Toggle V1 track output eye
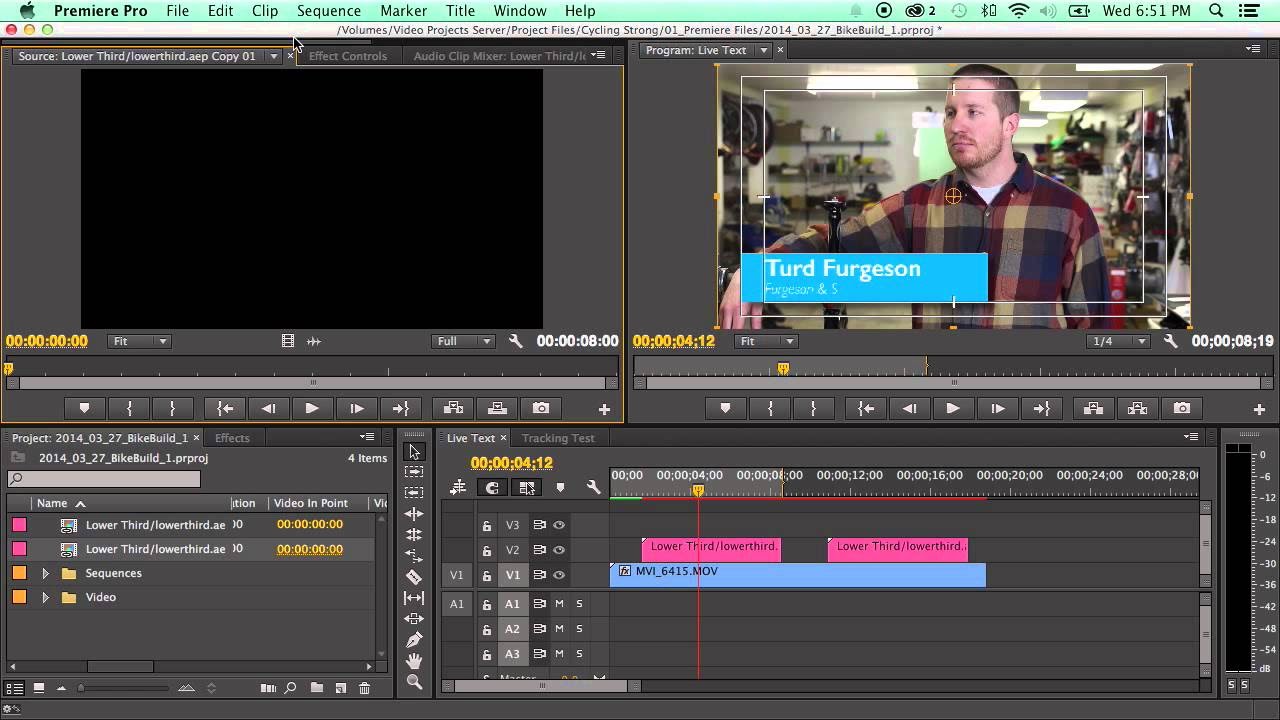 [559, 575]
